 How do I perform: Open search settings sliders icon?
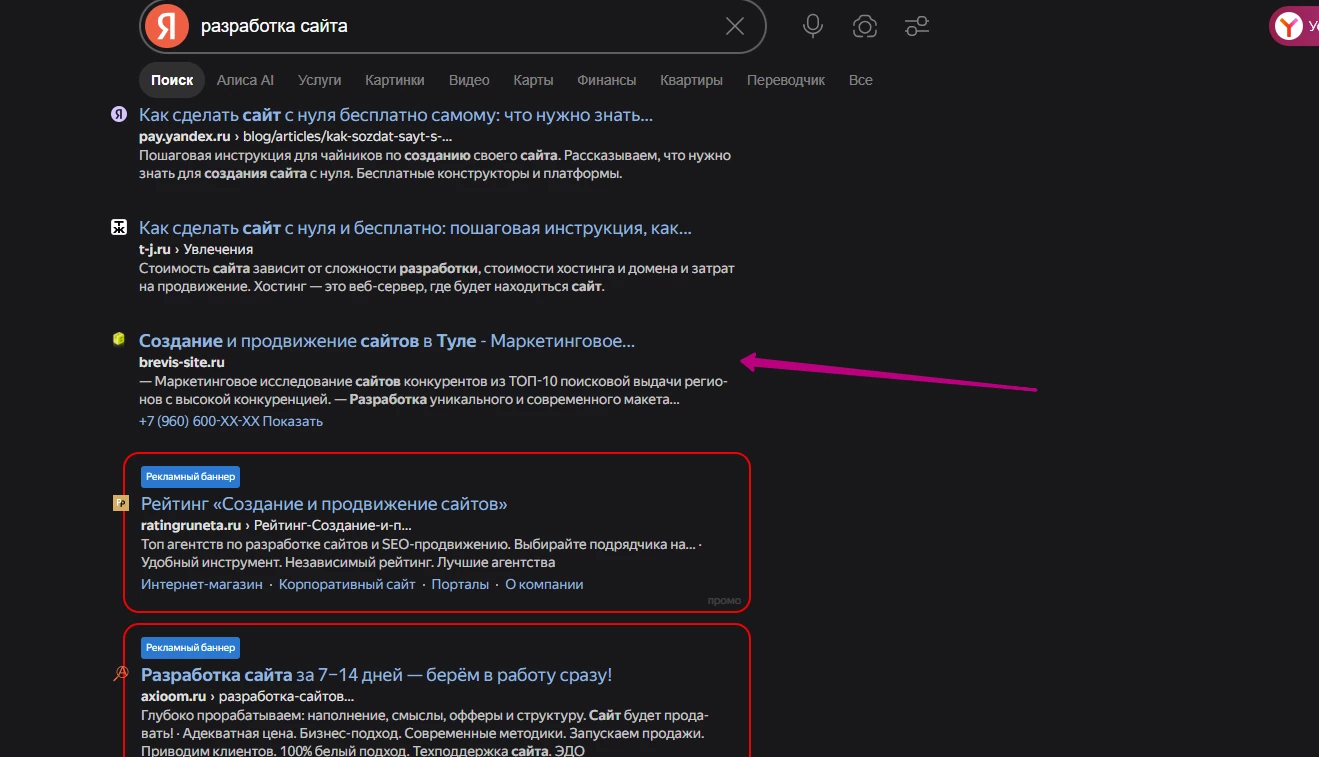pyautogui.click(x=916, y=26)
